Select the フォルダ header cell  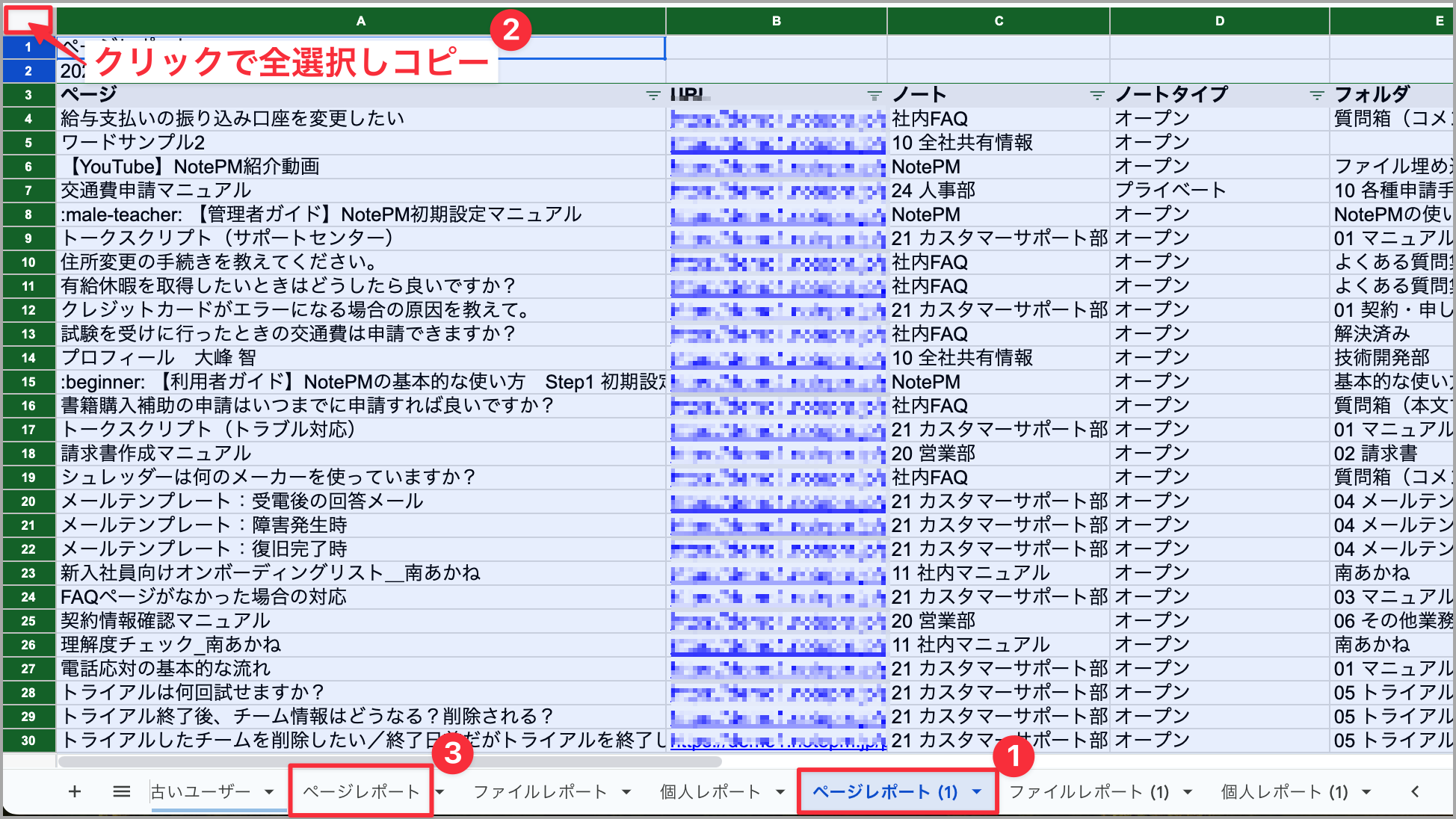[1392, 95]
